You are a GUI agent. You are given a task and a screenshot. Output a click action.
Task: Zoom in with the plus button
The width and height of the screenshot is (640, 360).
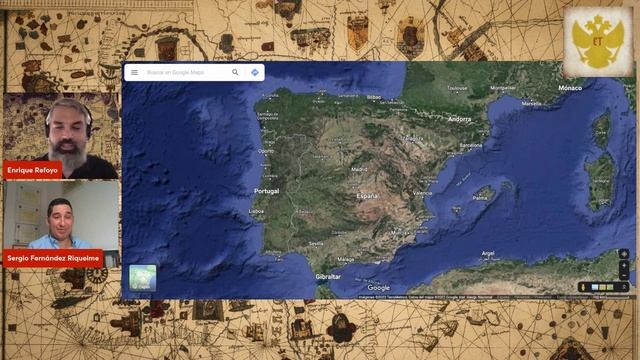[x=623, y=265]
